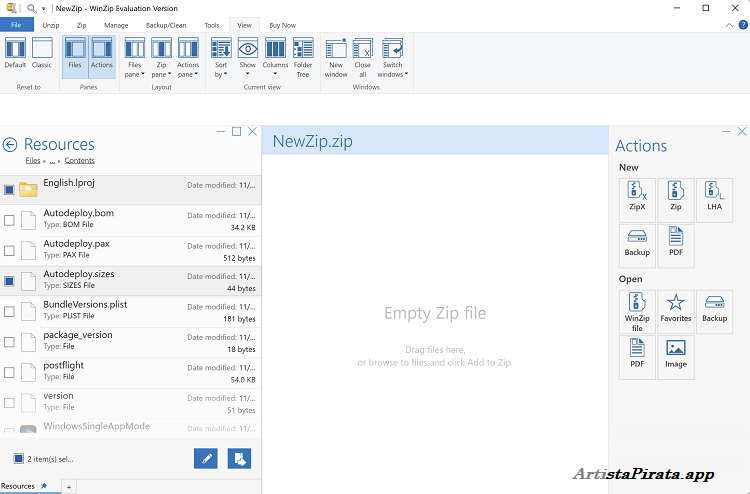This screenshot has width=750, height=494.
Task: Click the Contents breadcrumb link
Action: click(x=79, y=160)
